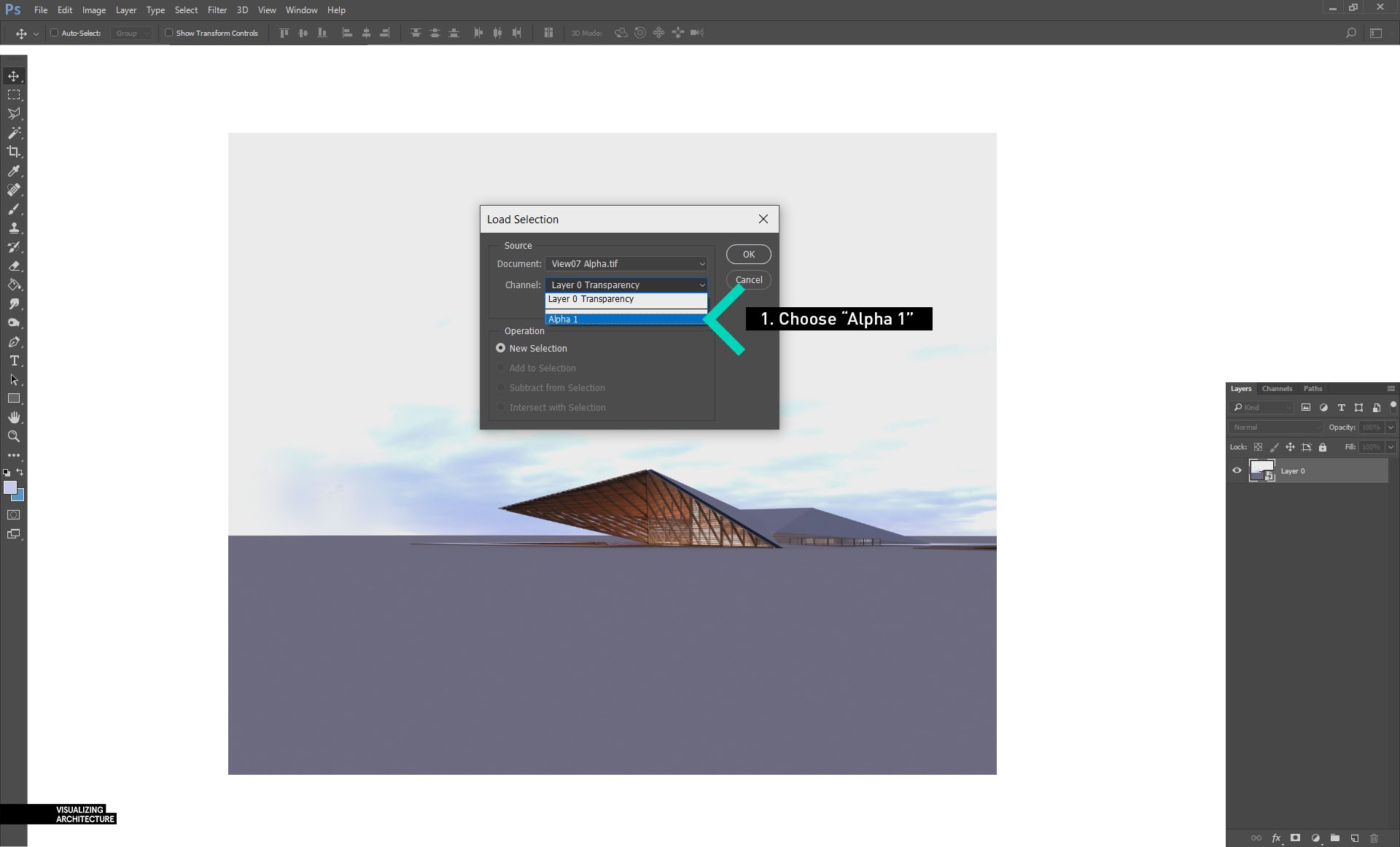The width and height of the screenshot is (1400, 847).
Task: Enable the Auto-Select checkbox
Action: (x=54, y=33)
